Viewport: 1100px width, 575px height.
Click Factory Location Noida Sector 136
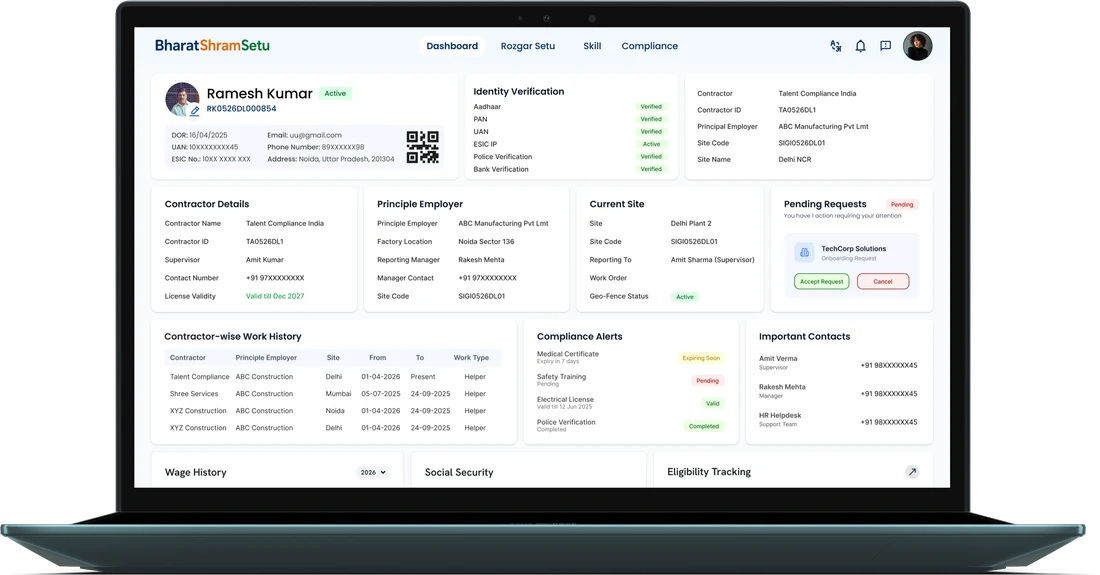coord(486,241)
